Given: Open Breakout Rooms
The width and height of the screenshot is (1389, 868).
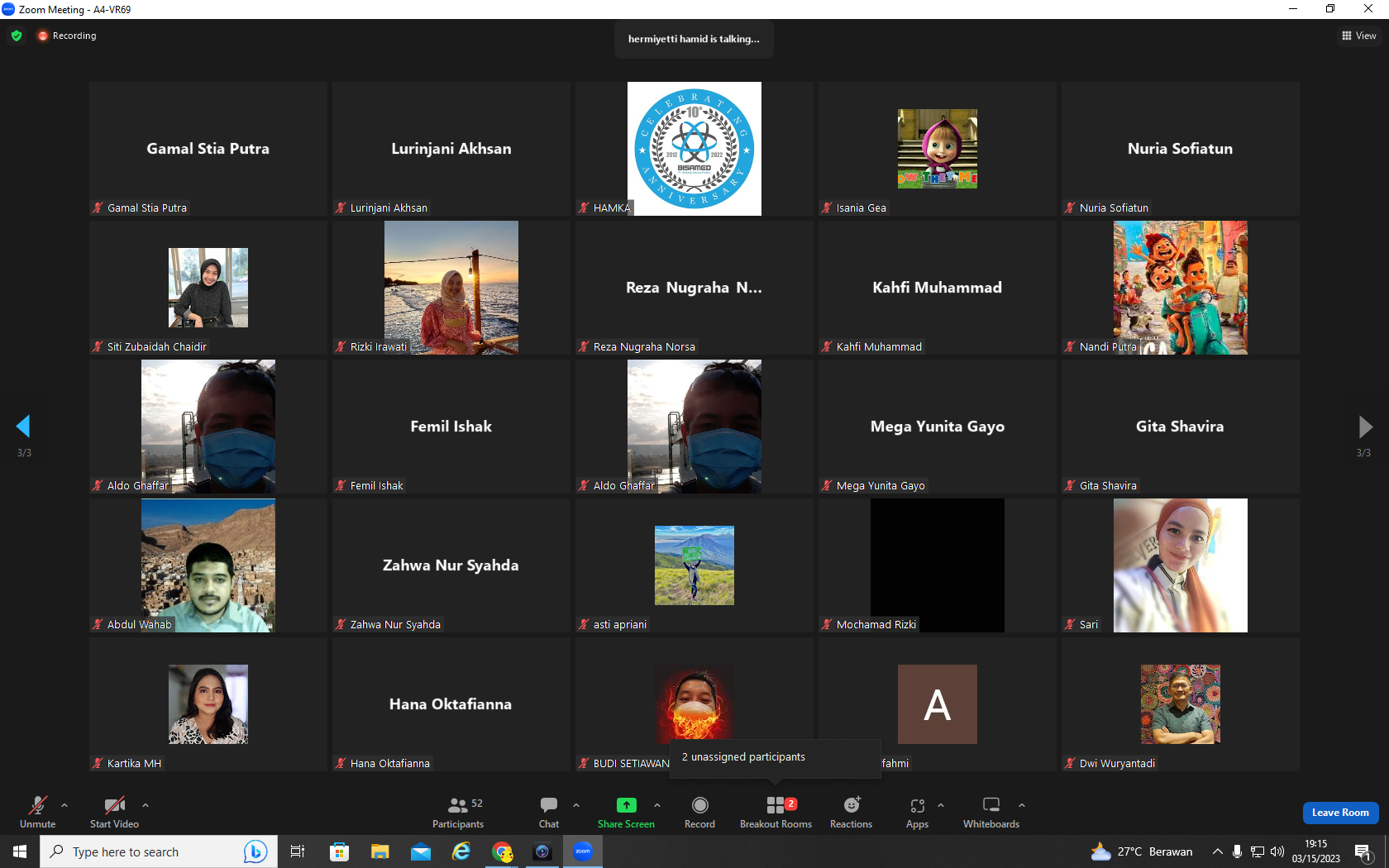Looking at the screenshot, I should tap(776, 813).
